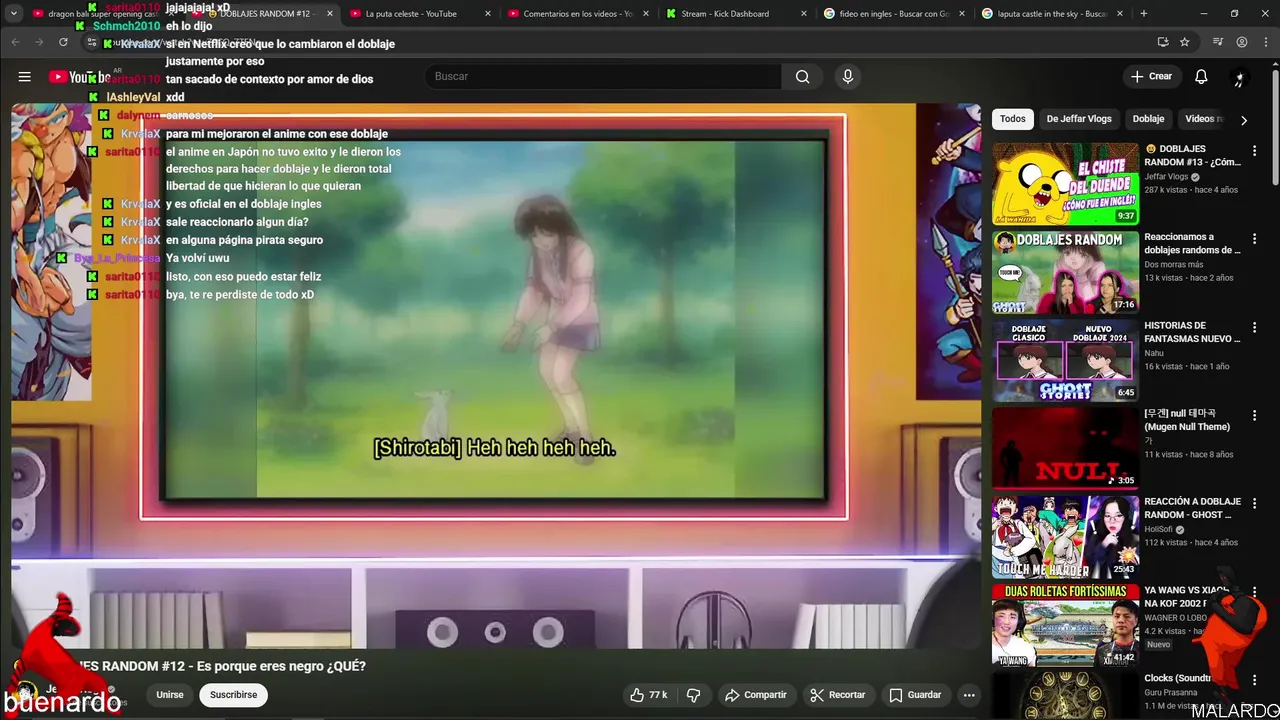The height and width of the screenshot is (720, 1280).
Task: Go to the YouTube home logo
Action: [x=80, y=77]
